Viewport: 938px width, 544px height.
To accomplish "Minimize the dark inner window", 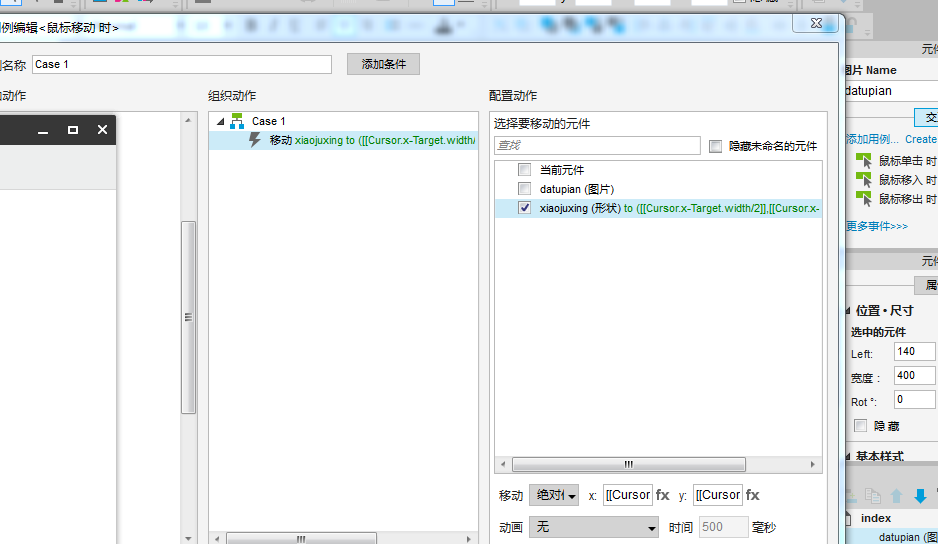I will tap(43, 130).
